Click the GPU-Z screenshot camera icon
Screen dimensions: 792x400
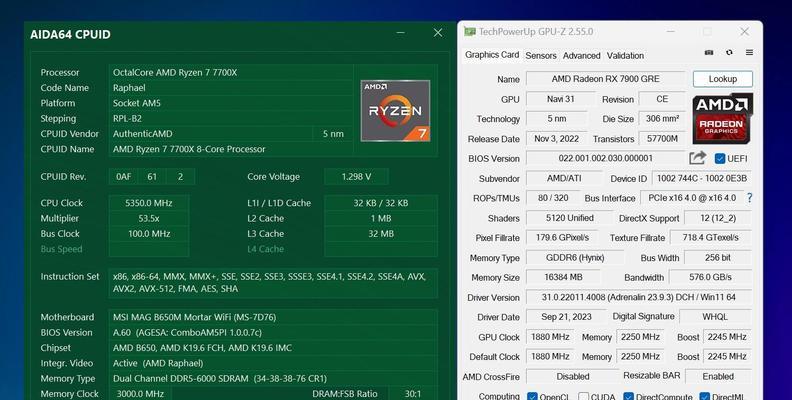[709, 53]
